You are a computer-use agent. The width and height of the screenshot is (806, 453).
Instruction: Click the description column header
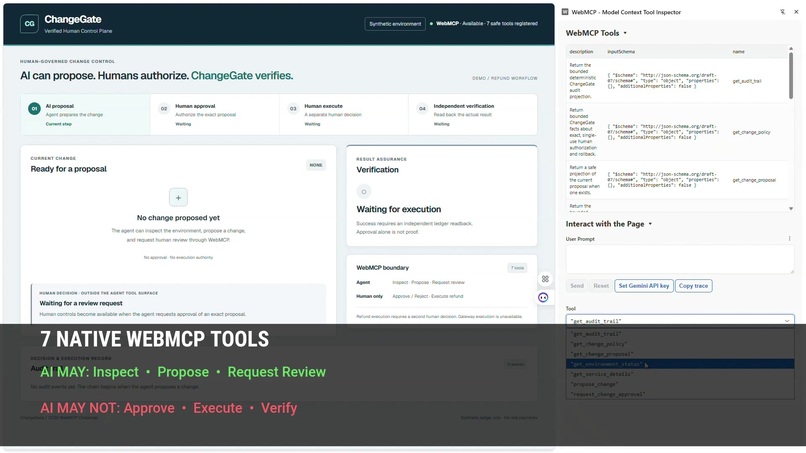coord(581,51)
